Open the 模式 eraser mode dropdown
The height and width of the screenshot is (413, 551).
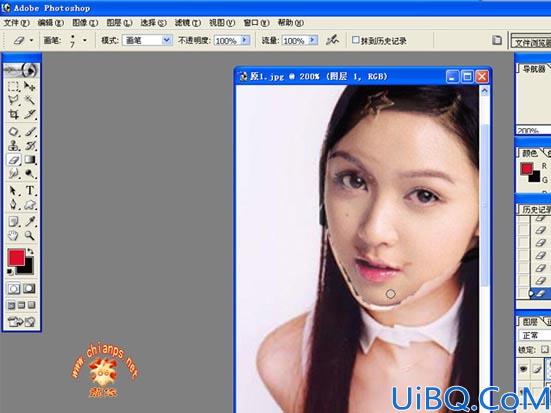click(x=147, y=40)
